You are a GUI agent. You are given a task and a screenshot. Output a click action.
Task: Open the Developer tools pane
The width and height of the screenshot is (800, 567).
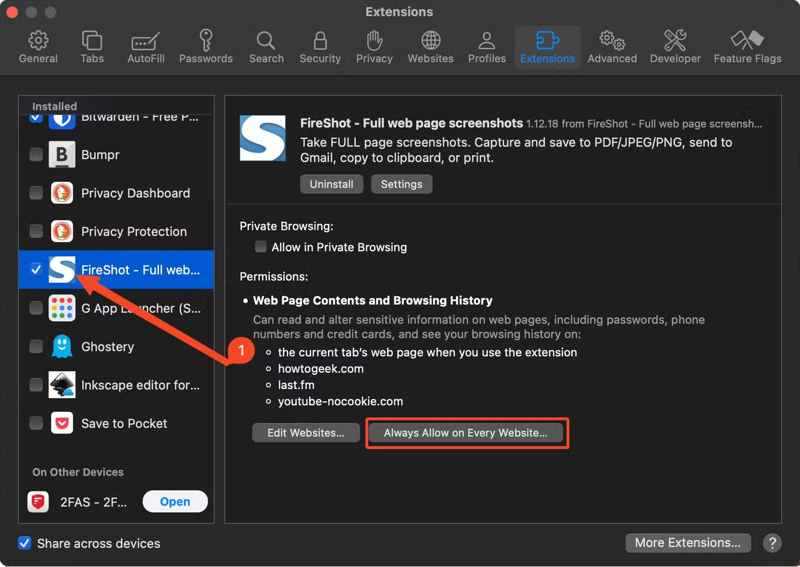(x=675, y=46)
